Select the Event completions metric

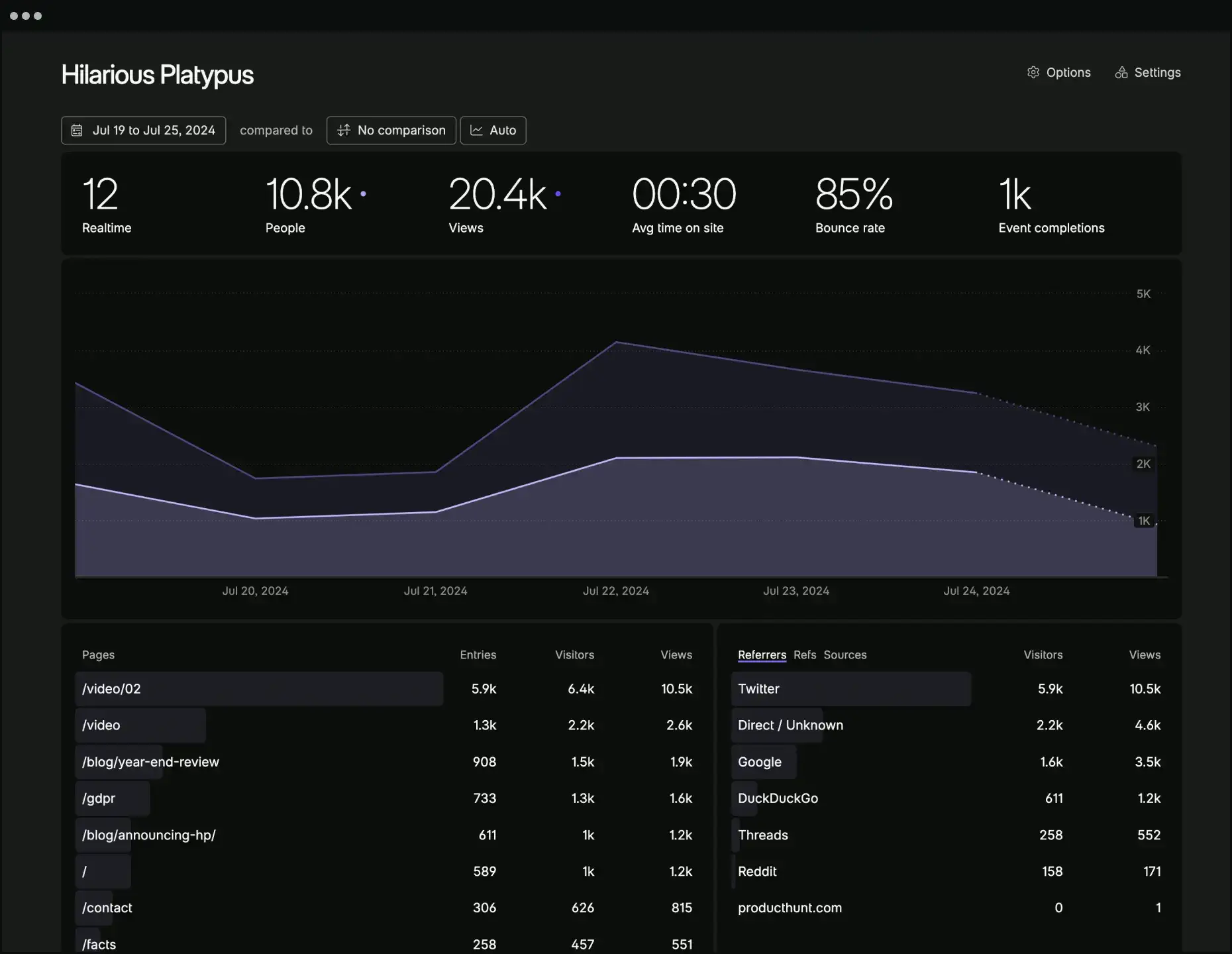[1051, 204]
